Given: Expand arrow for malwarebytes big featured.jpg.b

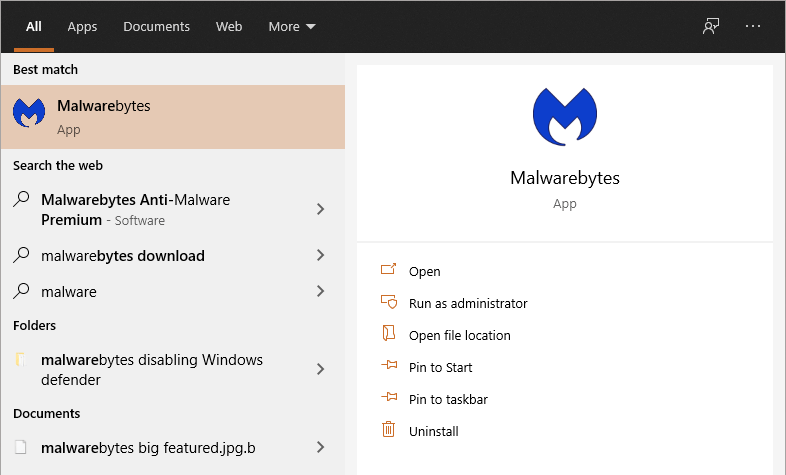Looking at the screenshot, I should (320, 447).
